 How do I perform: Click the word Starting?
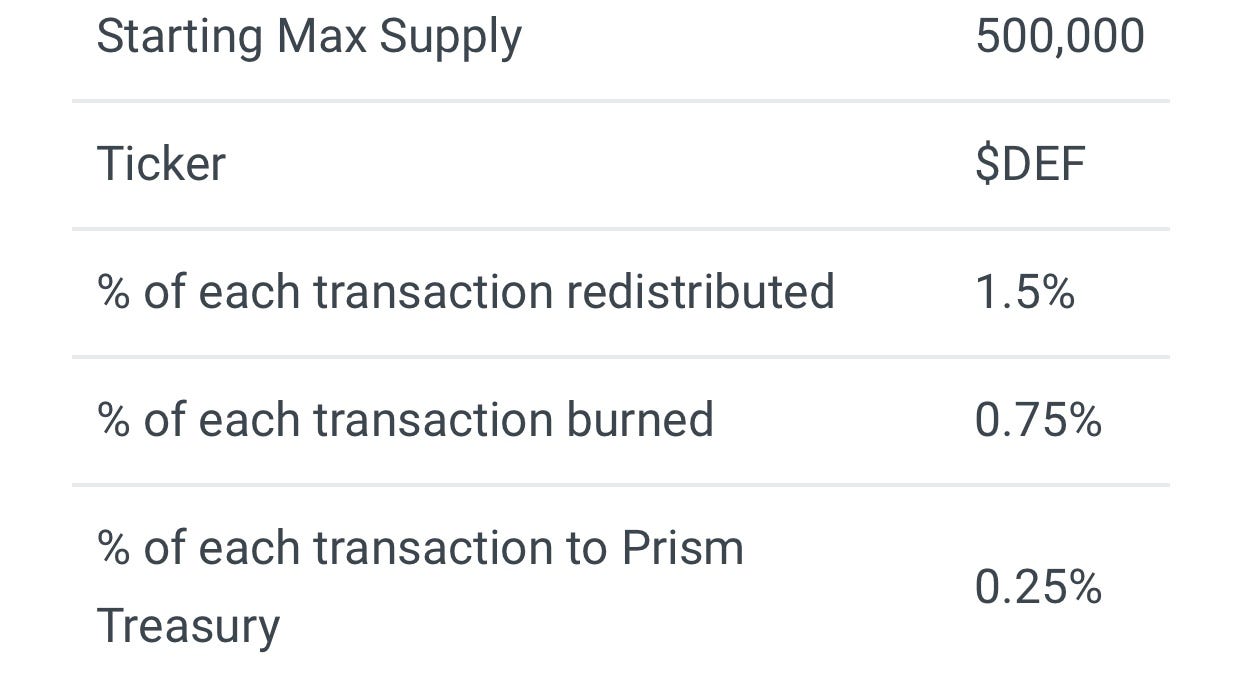coord(179,37)
